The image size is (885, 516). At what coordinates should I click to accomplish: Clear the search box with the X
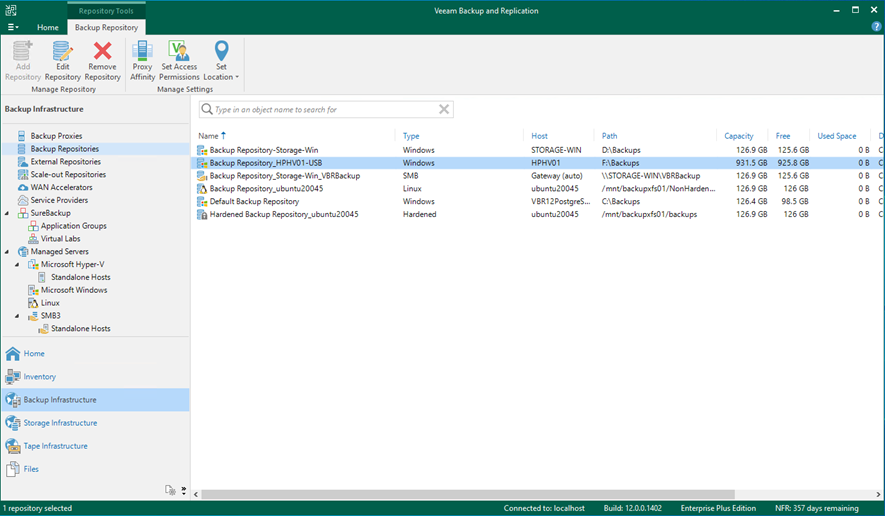[444, 109]
